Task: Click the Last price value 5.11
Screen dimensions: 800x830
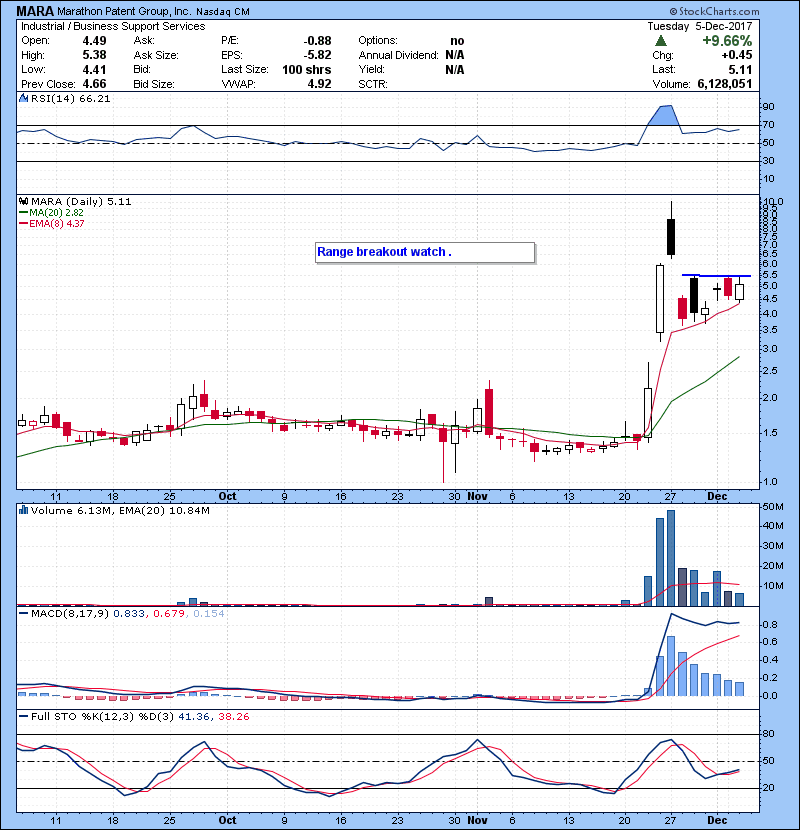Action: pos(740,69)
